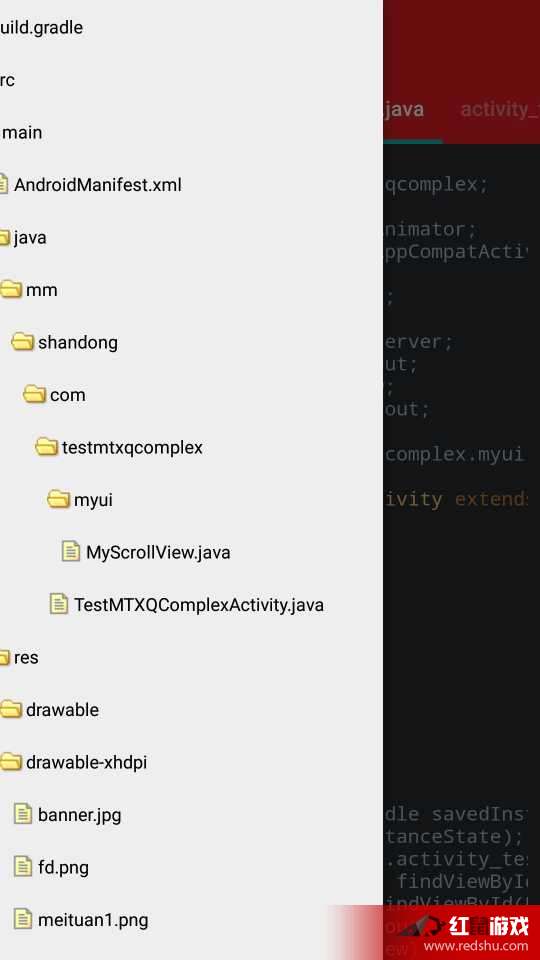Click the myui folder icon
This screenshot has height=960, width=540.
58,500
